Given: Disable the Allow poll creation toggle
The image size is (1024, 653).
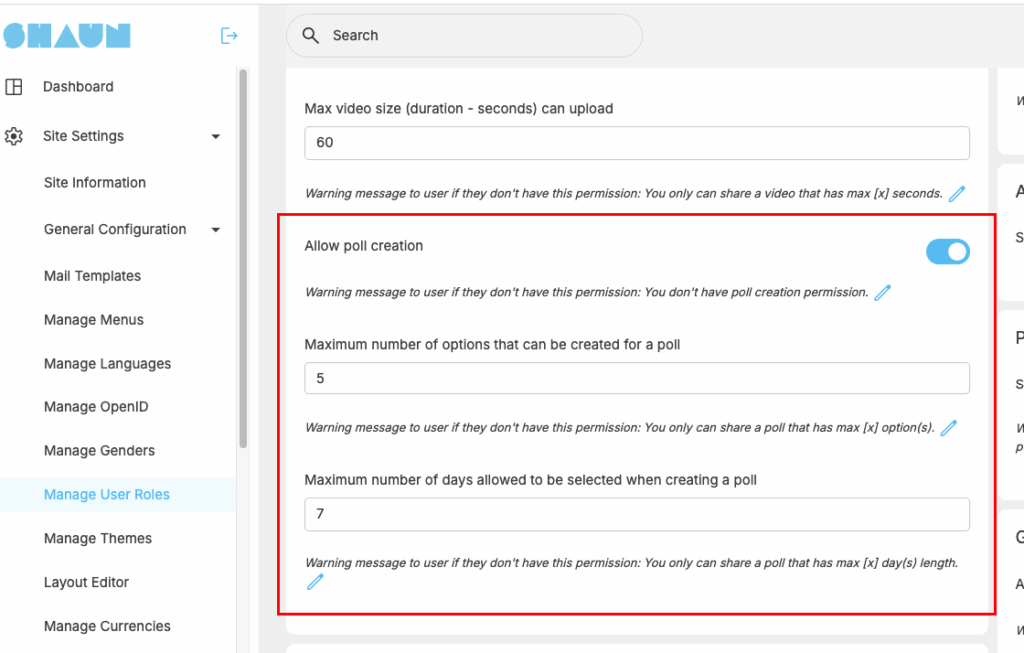Looking at the screenshot, I should [947, 252].
